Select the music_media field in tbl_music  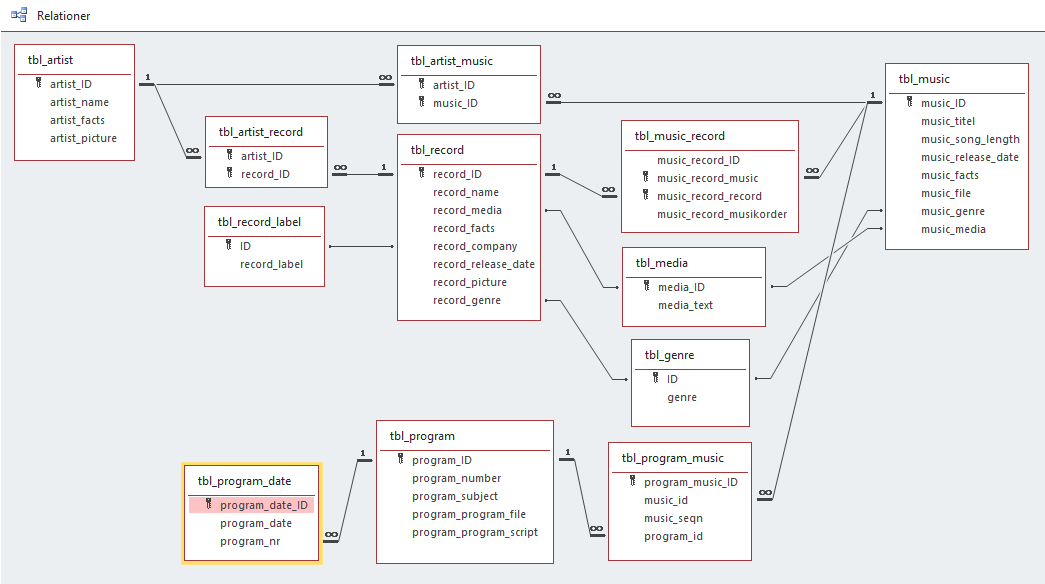(953, 229)
